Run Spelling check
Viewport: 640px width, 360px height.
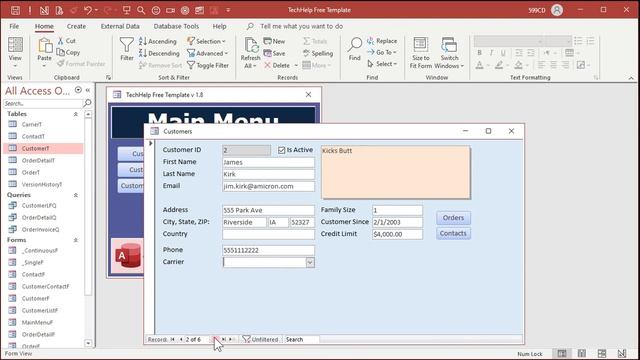click(318, 53)
